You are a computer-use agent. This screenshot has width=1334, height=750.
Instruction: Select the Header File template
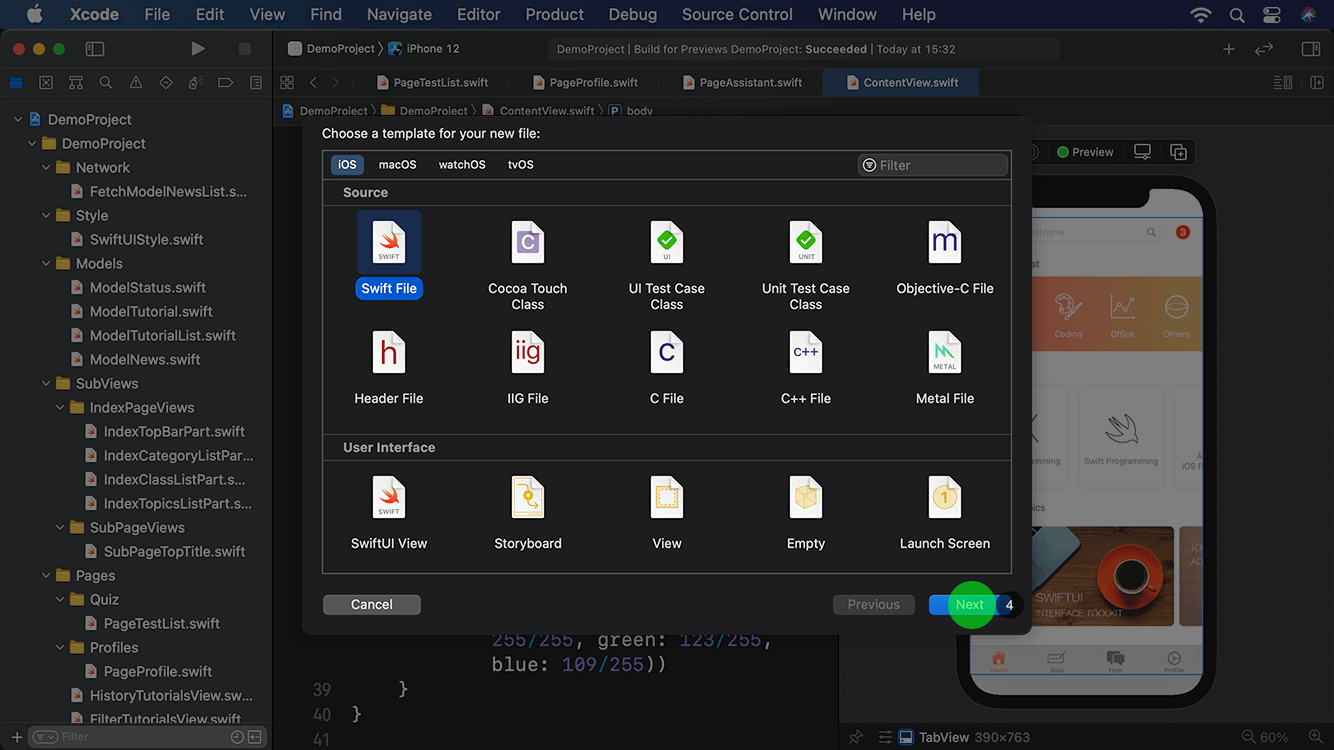click(x=389, y=368)
